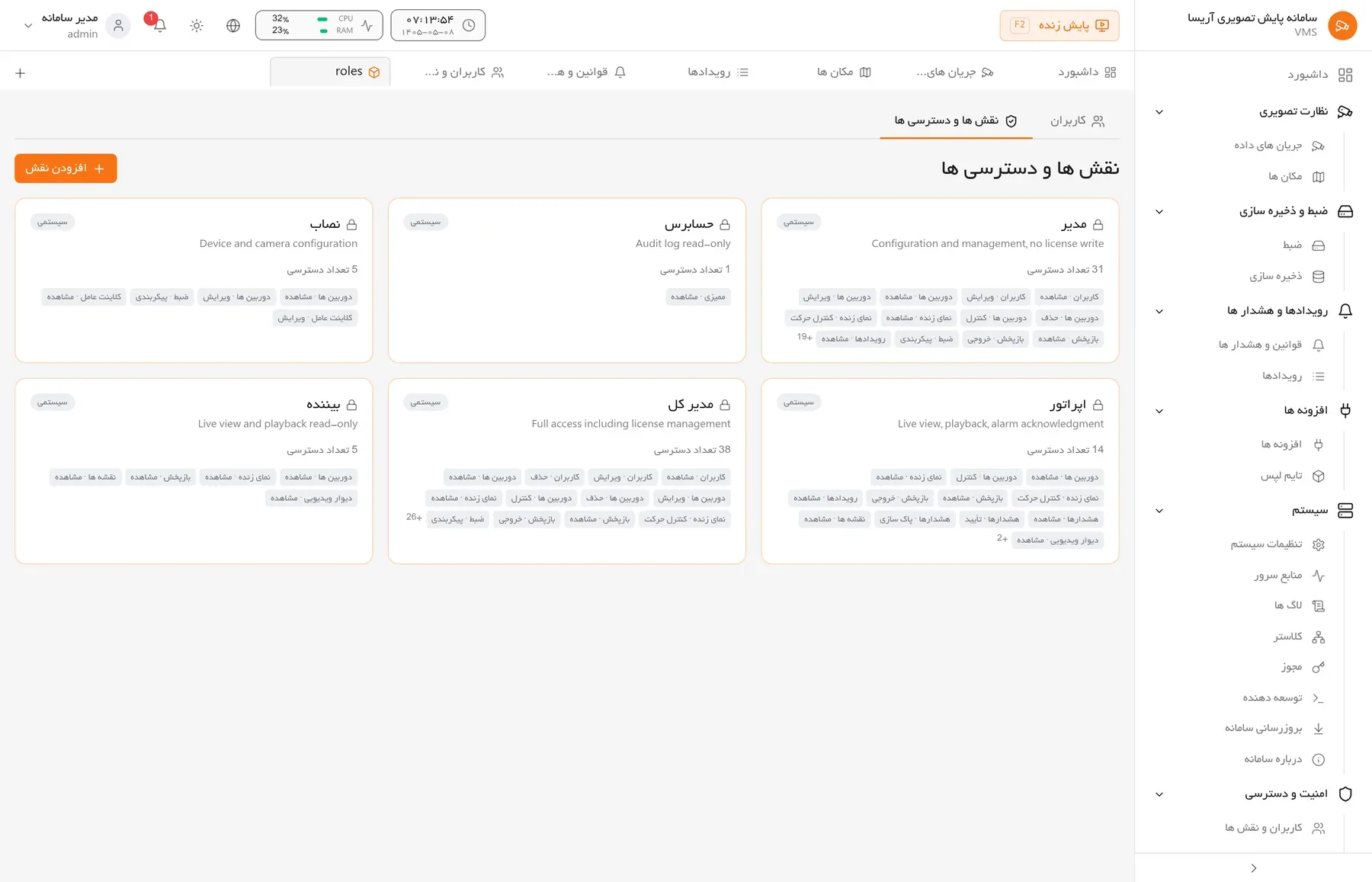
Task: Open داشبورد in the sidebar
Action: click(1320, 74)
